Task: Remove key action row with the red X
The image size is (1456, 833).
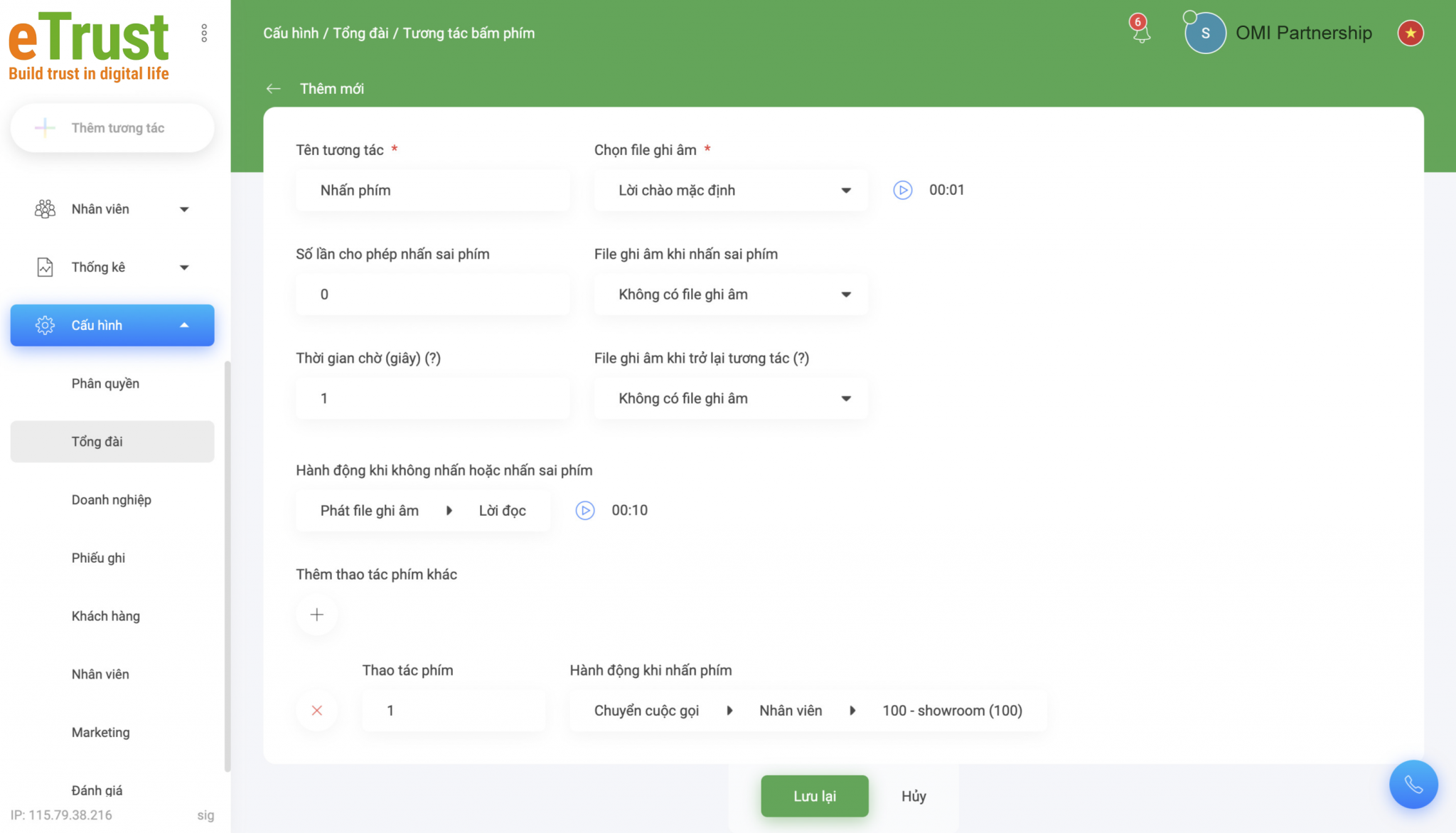Action: pyautogui.click(x=317, y=710)
